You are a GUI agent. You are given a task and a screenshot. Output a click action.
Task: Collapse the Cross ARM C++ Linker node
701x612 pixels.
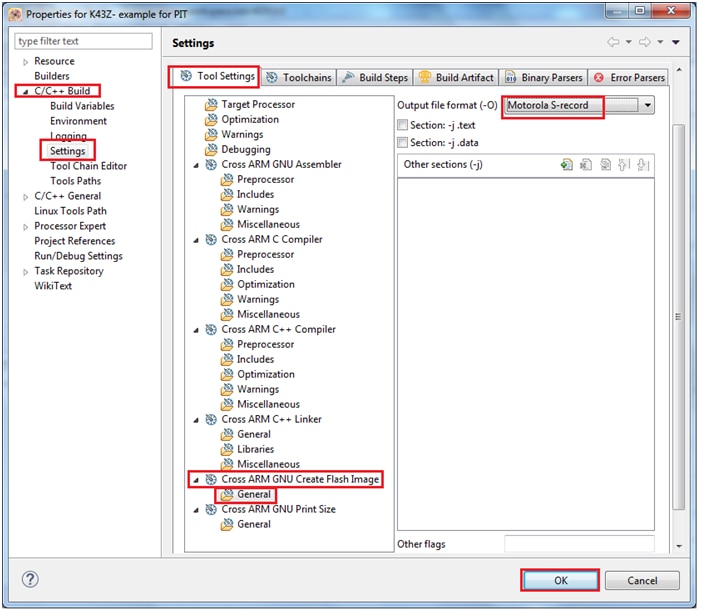[x=196, y=420]
